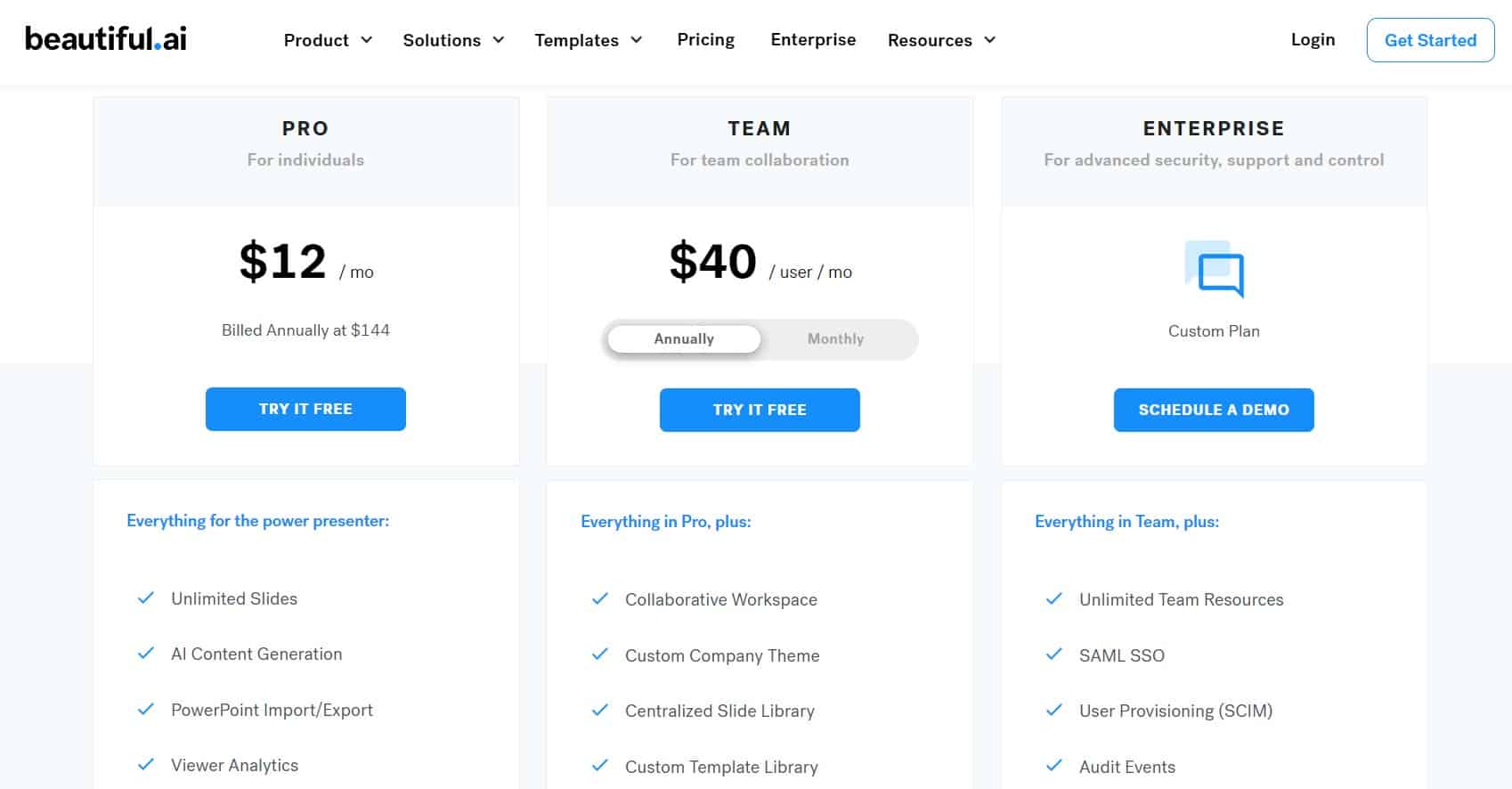1512x789 pixels.
Task: Click the beautiful.ai logo
Action: [106, 39]
